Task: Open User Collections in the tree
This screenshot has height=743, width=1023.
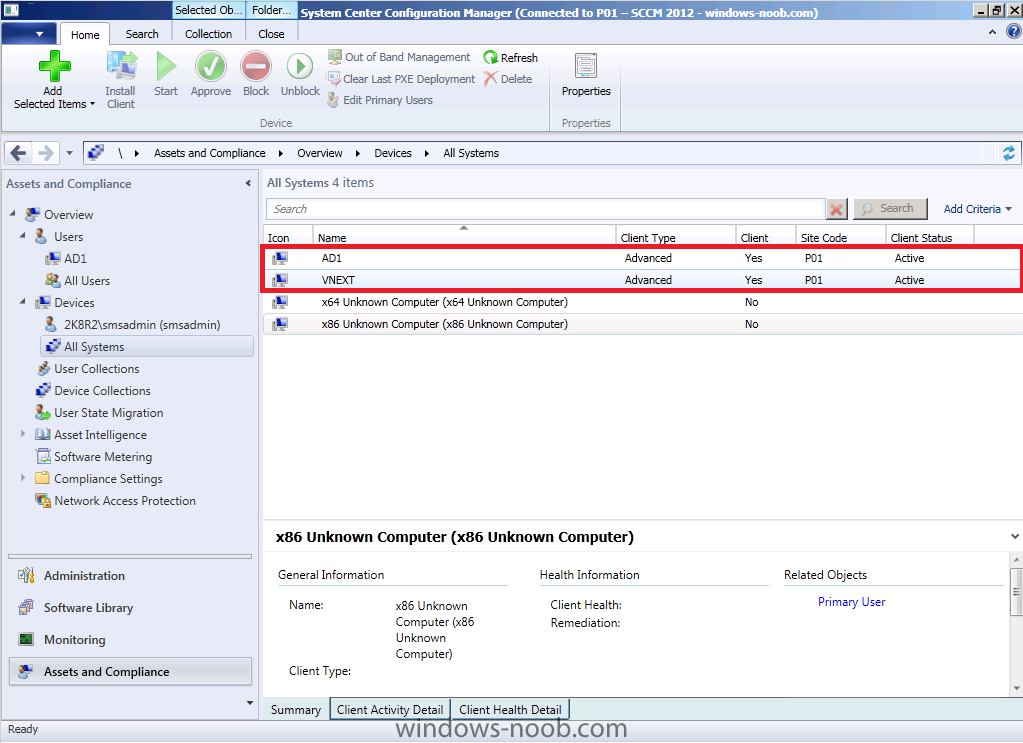Action: point(97,369)
